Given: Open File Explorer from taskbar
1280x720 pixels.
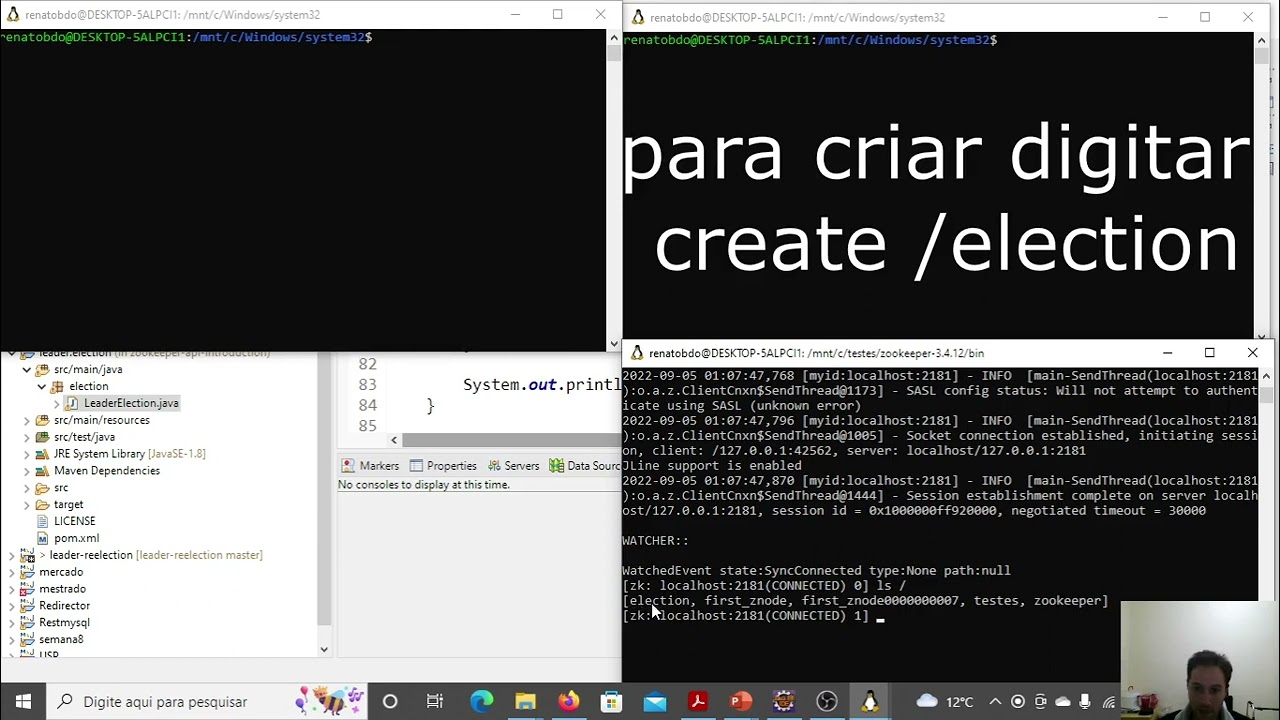Looking at the screenshot, I should (525, 702).
